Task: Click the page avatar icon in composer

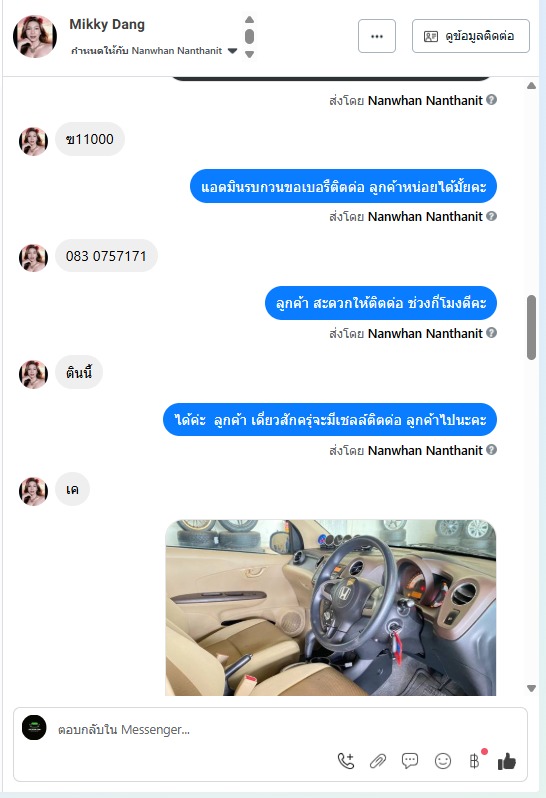Action: tap(34, 728)
